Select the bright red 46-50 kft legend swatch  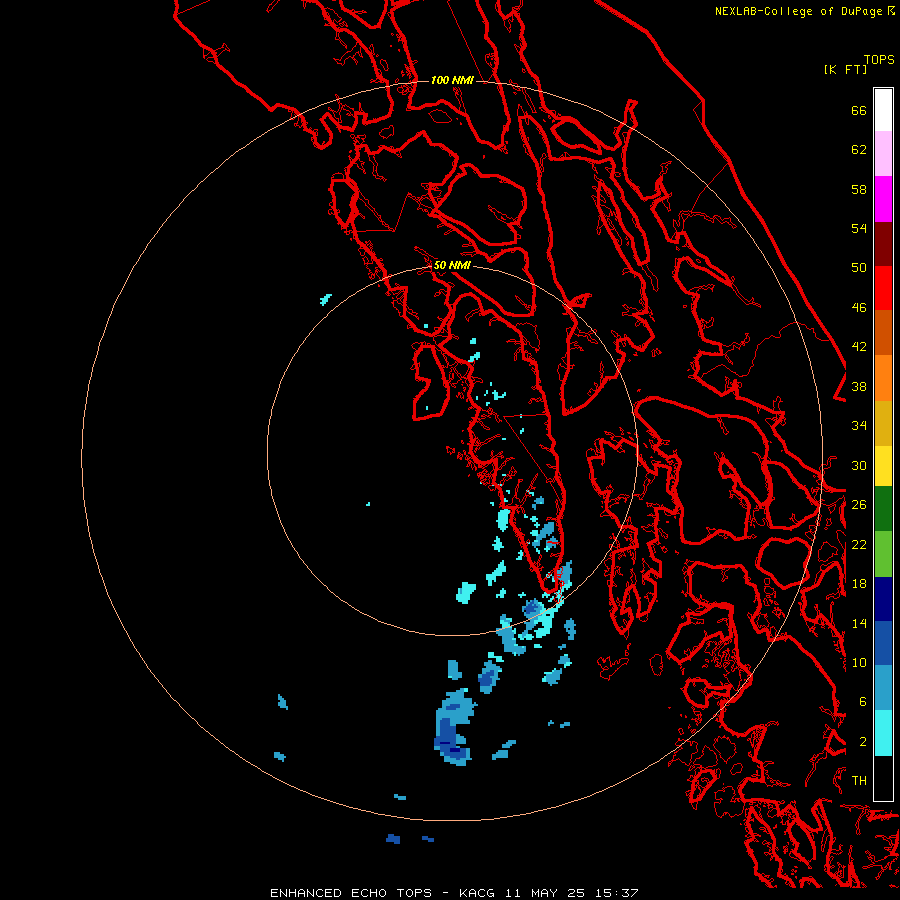883,288
